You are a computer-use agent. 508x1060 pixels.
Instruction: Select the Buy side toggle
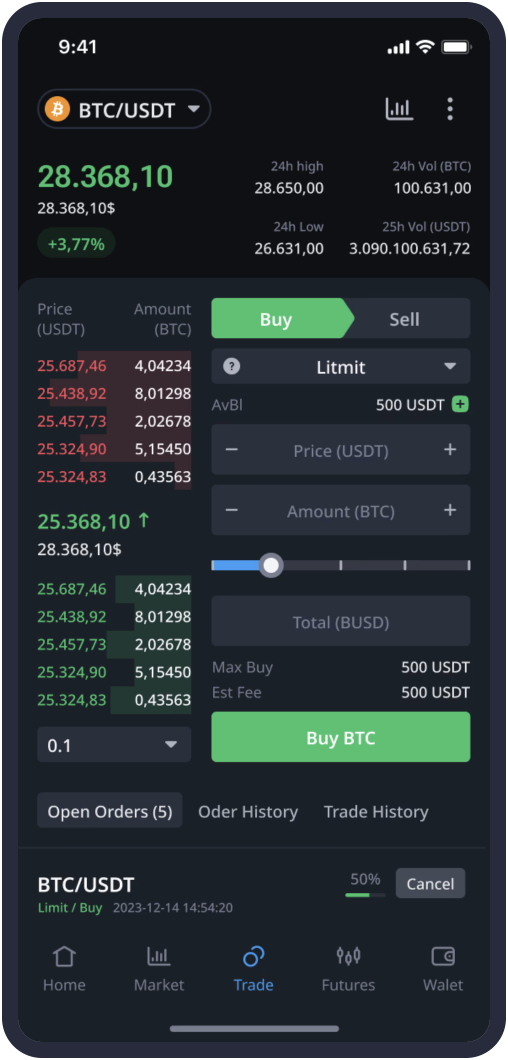(277, 318)
